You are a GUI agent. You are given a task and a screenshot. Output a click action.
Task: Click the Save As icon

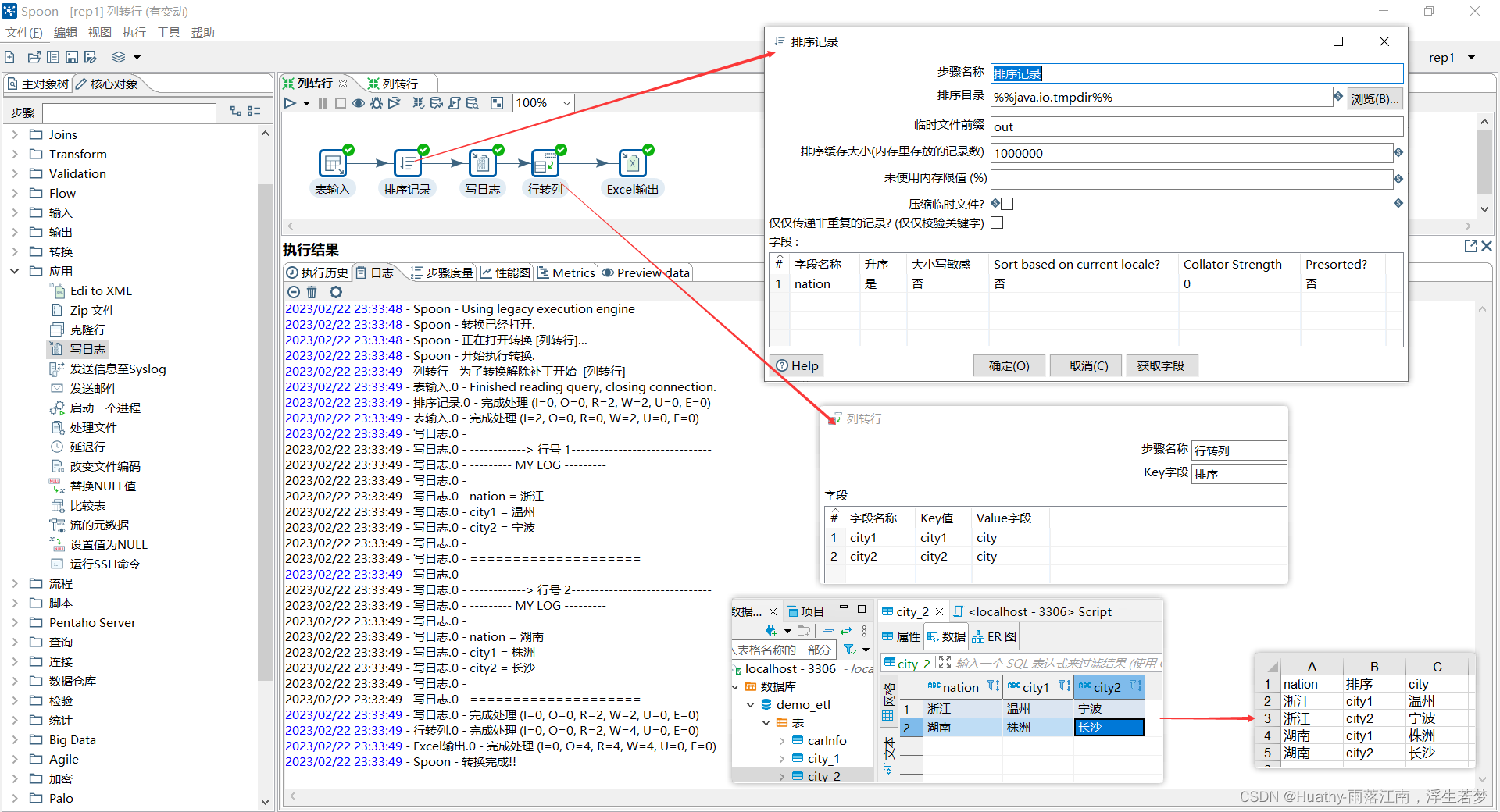click(x=91, y=57)
